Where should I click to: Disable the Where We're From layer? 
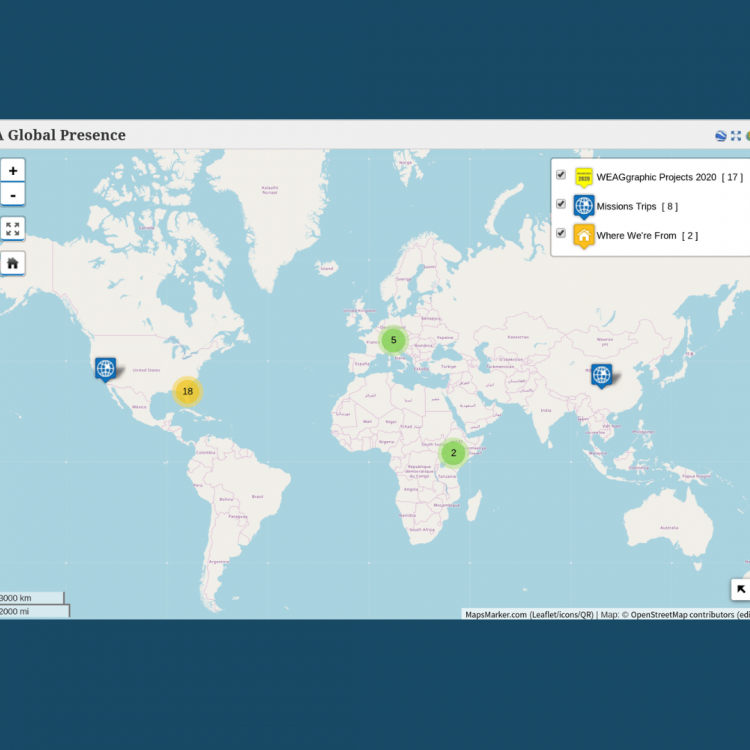(561, 233)
